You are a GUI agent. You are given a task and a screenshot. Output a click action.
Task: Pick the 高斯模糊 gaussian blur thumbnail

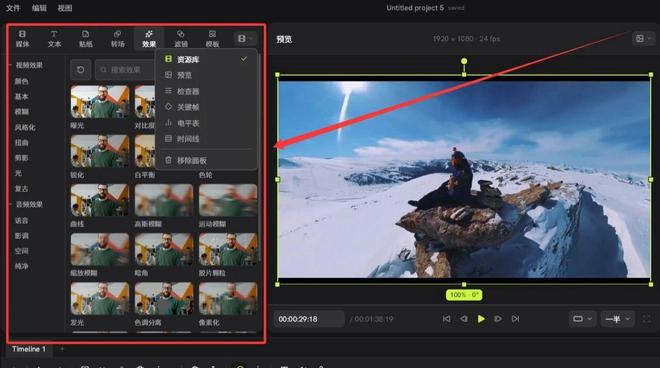pyautogui.click(x=164, y=200)
